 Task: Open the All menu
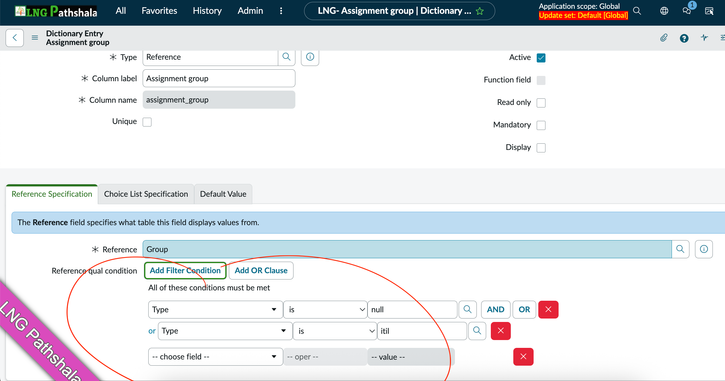pyautogui.click(x=121, y=11)
